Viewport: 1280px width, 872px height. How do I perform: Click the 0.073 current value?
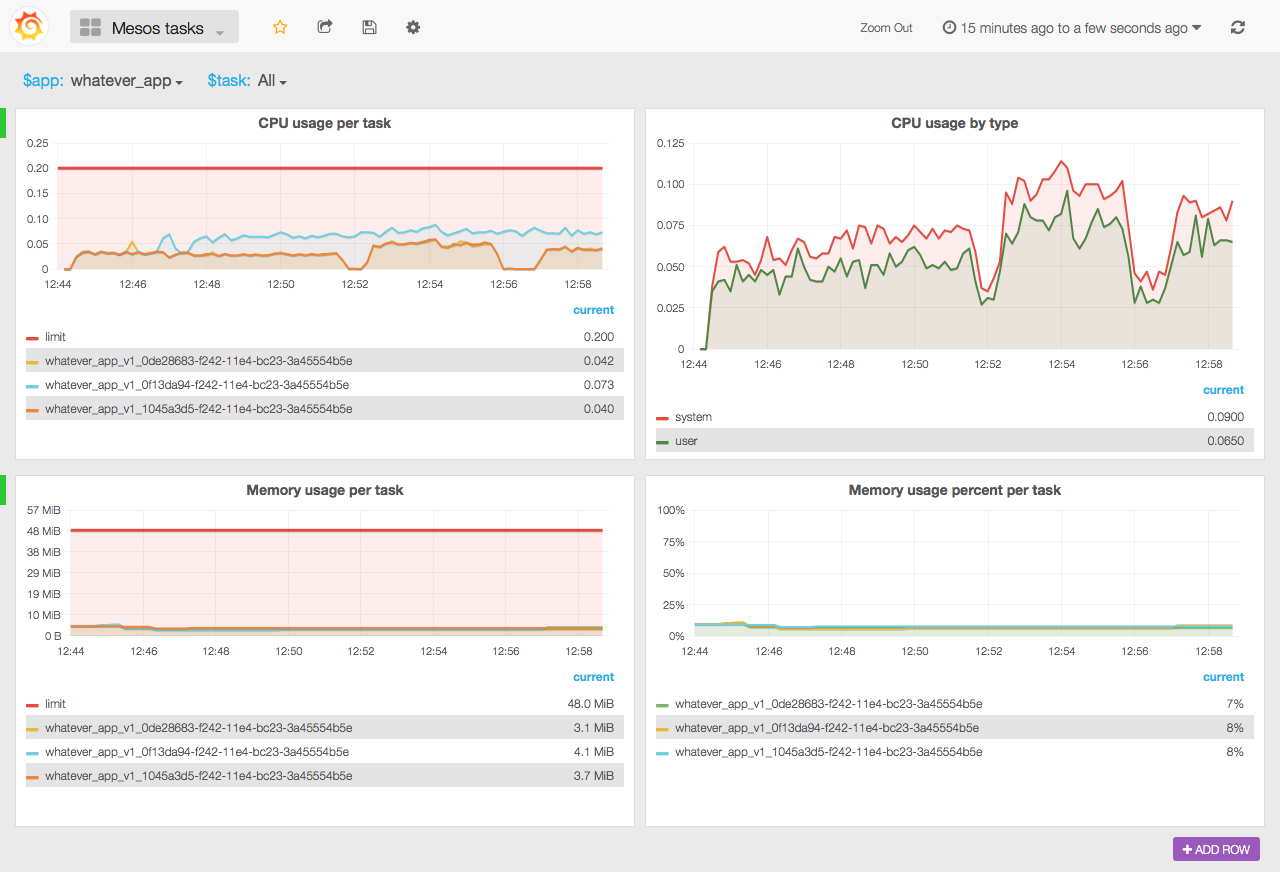[599, 385]
